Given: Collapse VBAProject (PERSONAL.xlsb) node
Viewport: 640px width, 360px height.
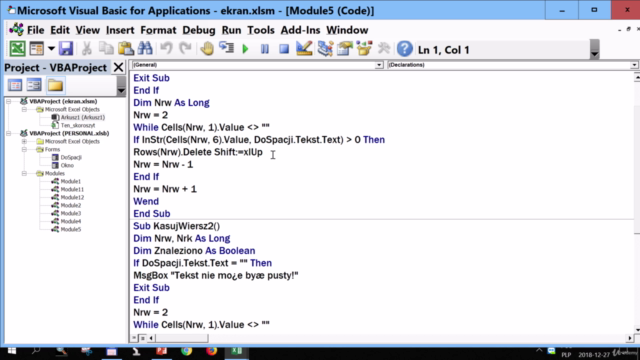Looking at the screenshot, I should [x=9, y=133].
